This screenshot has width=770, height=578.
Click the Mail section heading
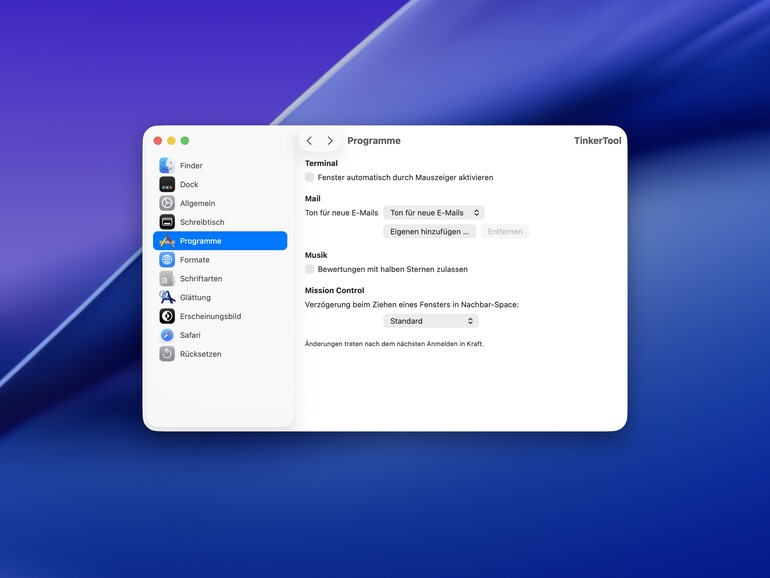pos(312,198)
